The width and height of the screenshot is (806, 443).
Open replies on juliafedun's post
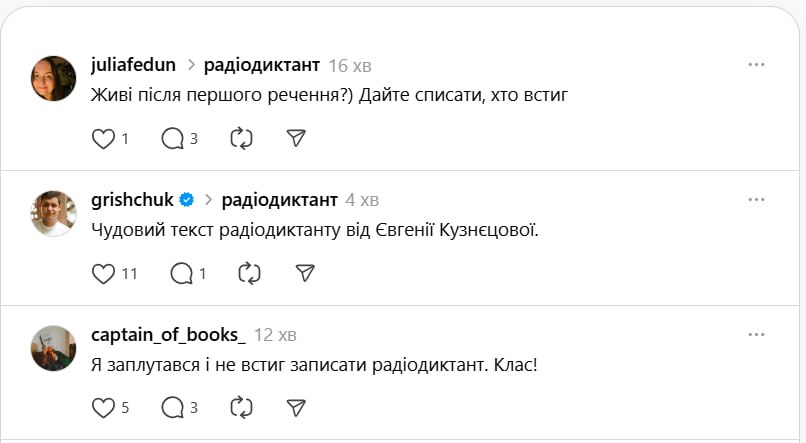(x=173, y=139)
